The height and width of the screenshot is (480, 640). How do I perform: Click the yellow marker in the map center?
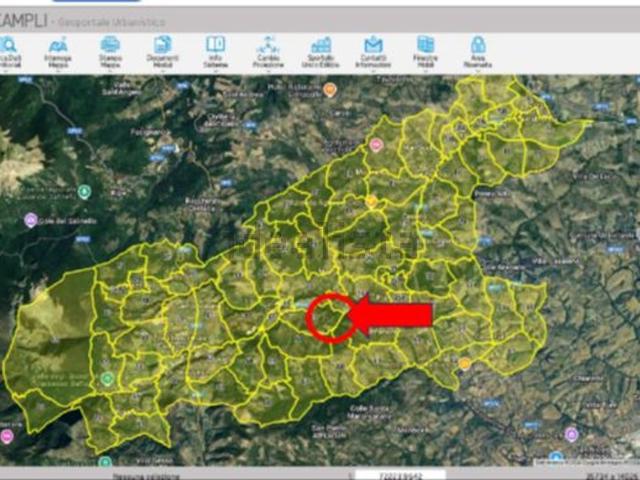tap(371, 201)
